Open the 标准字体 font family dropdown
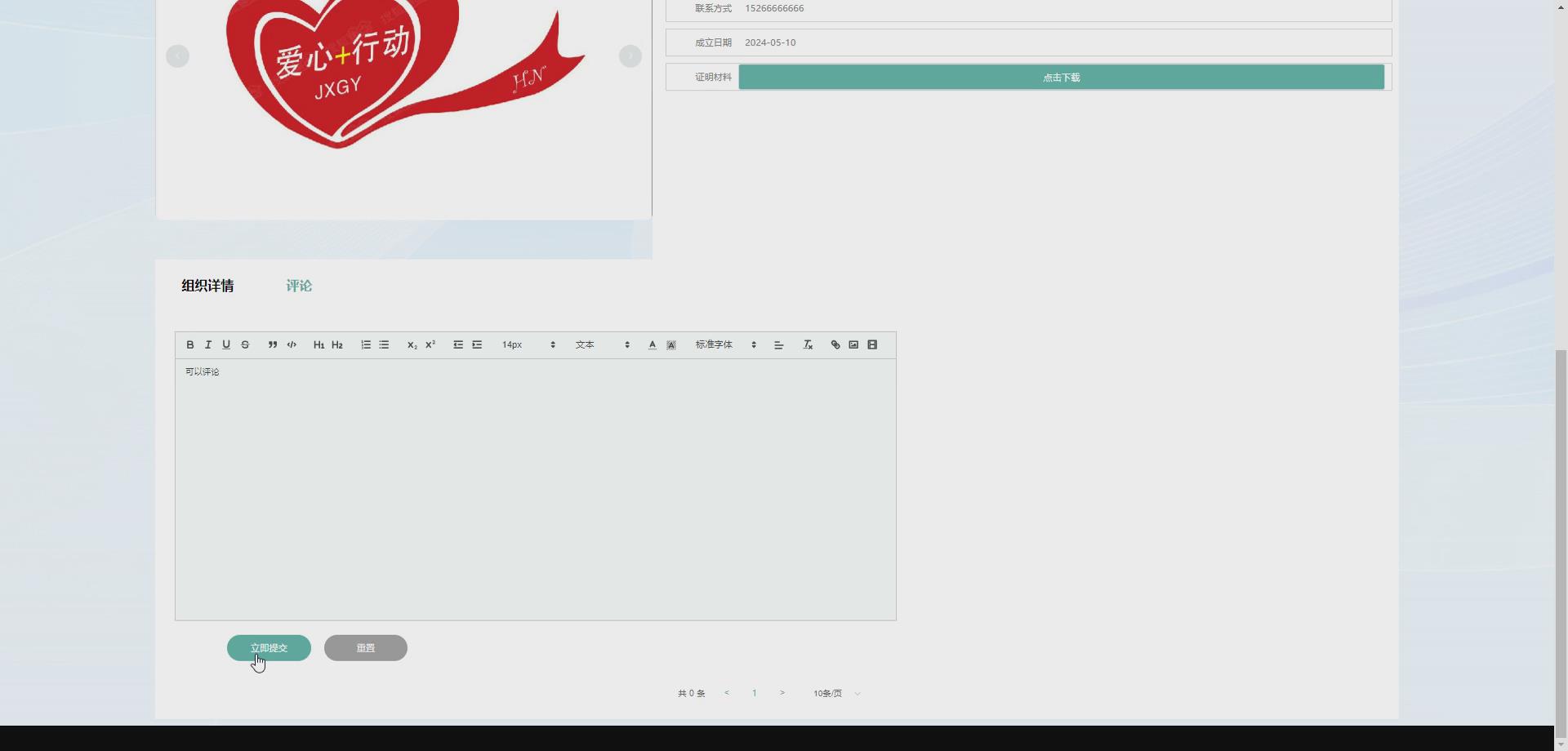This screenshot has width=1568, height=751. tap(726, 344)
